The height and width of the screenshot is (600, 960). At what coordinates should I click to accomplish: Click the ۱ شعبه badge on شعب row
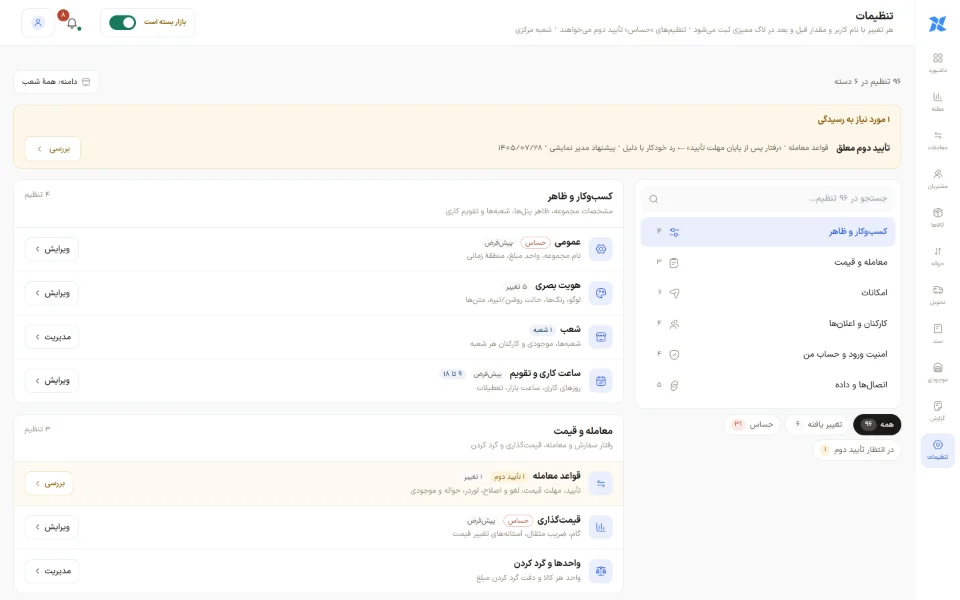coord(542,330)
